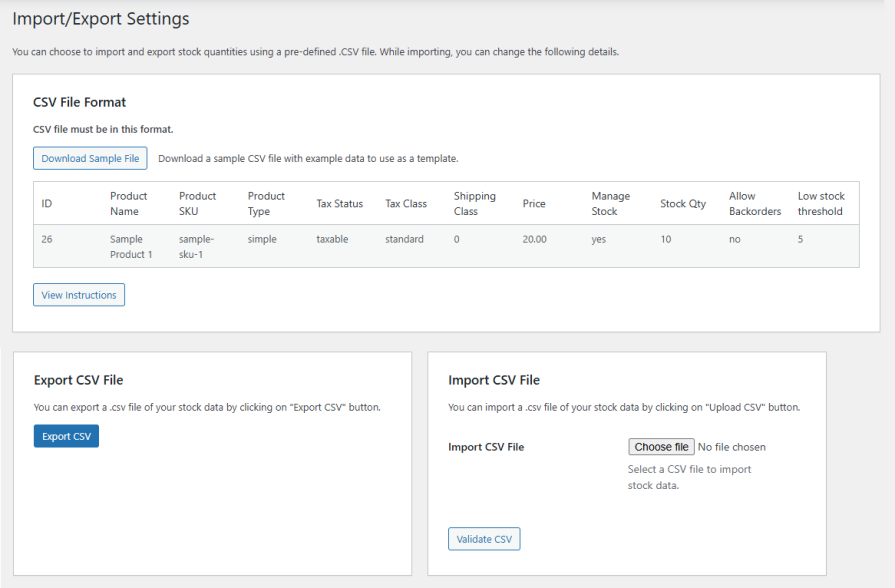The image size is (895, 588).
Task: Click the Product SKU column header
Action: coord(198,204)
